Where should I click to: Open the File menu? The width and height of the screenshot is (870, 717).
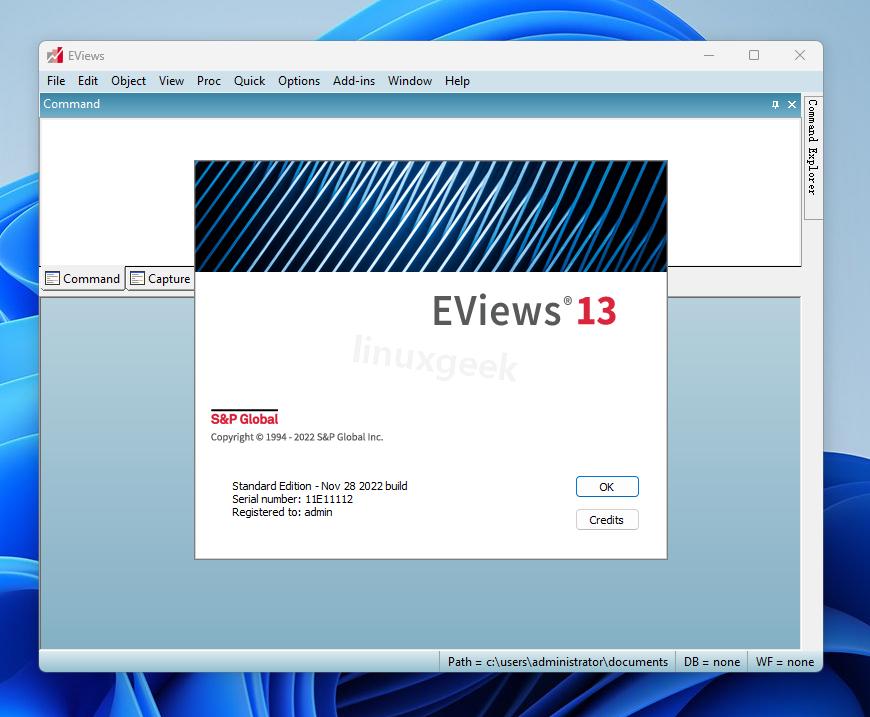[55, 81]
